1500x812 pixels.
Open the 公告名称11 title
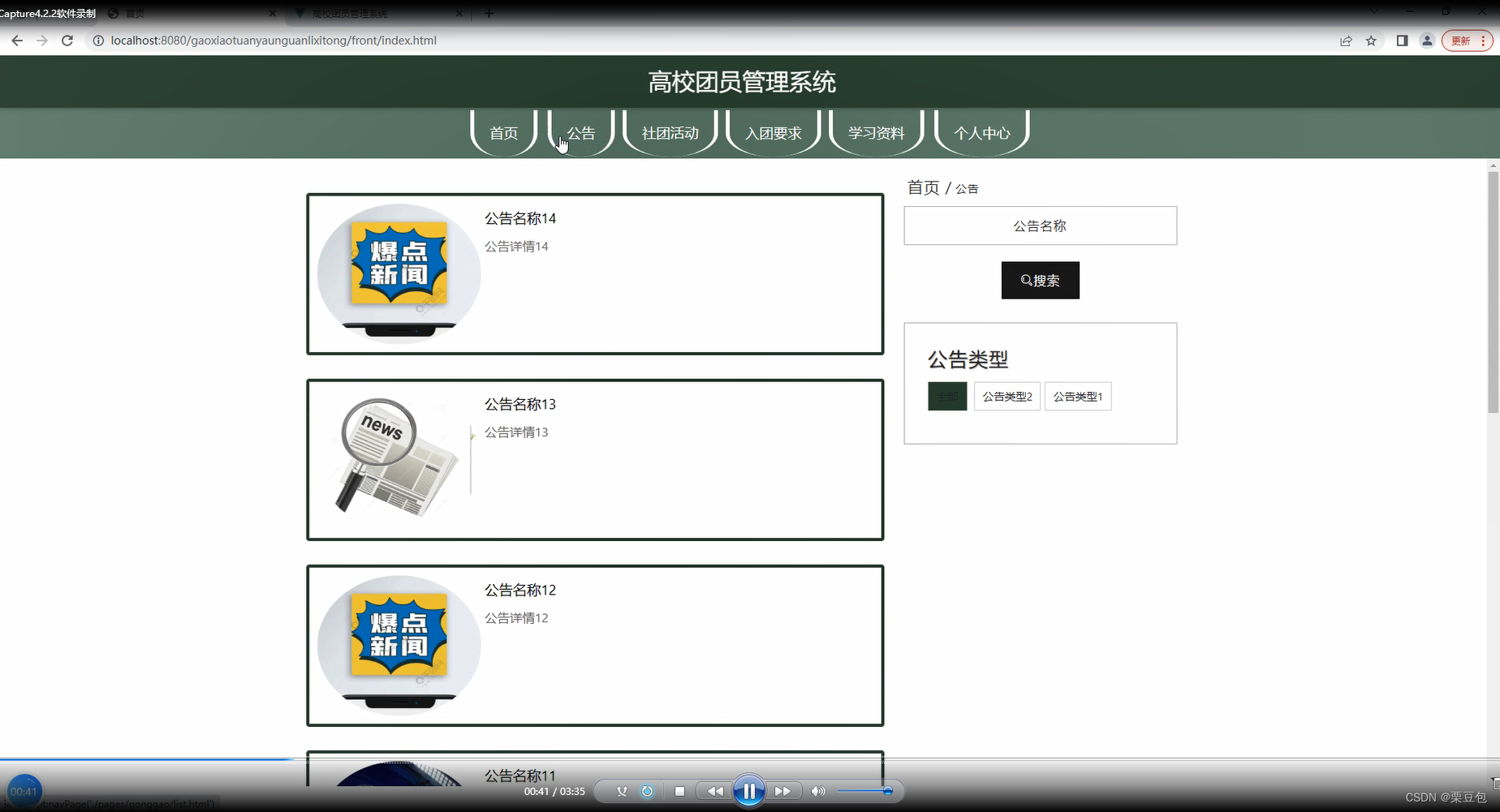click(x=520, y=775)
